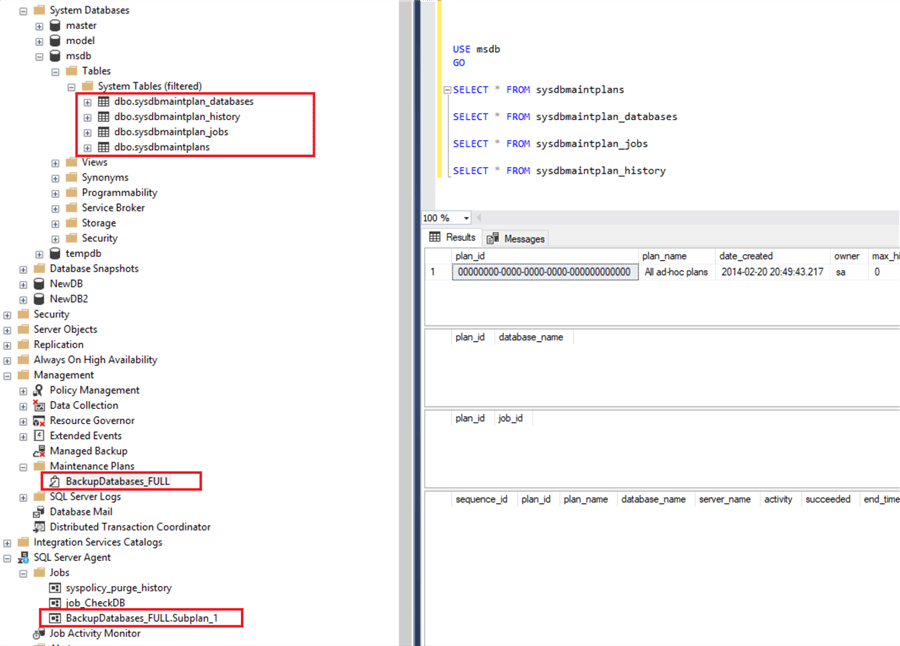The width and height of the screenshot is (900, 646).
Task: Collapse the msdb database node
Action: coord(39,55)
